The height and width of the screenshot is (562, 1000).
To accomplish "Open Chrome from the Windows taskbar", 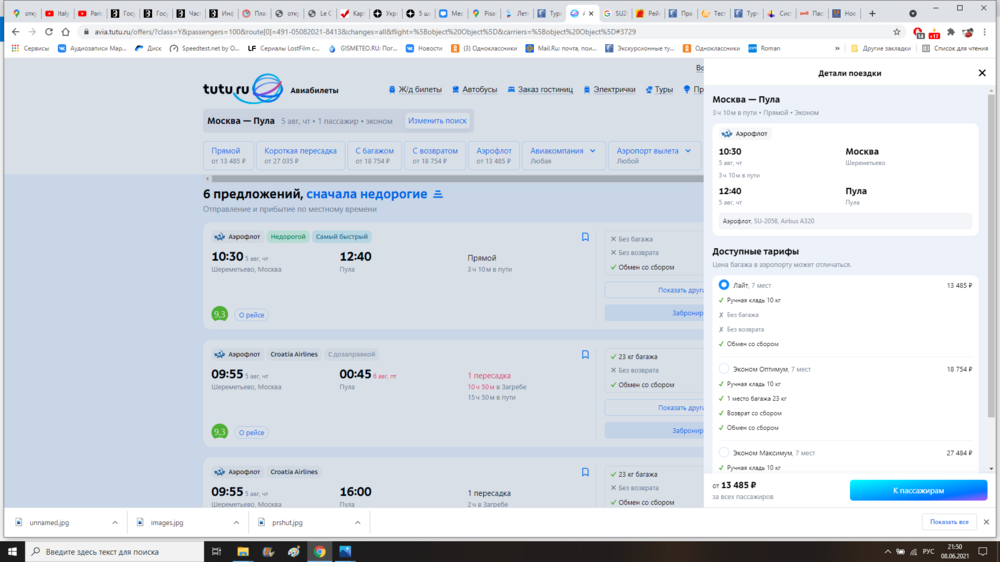I will click(x=319, y=551).
